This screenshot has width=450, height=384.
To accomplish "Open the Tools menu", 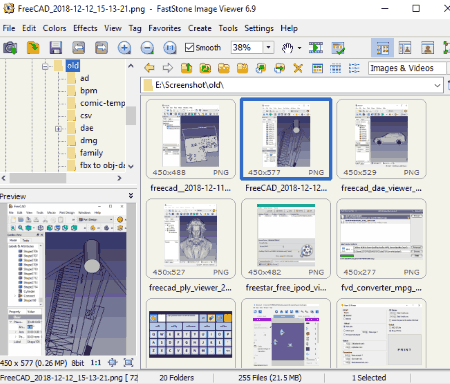I will [228, 28].
